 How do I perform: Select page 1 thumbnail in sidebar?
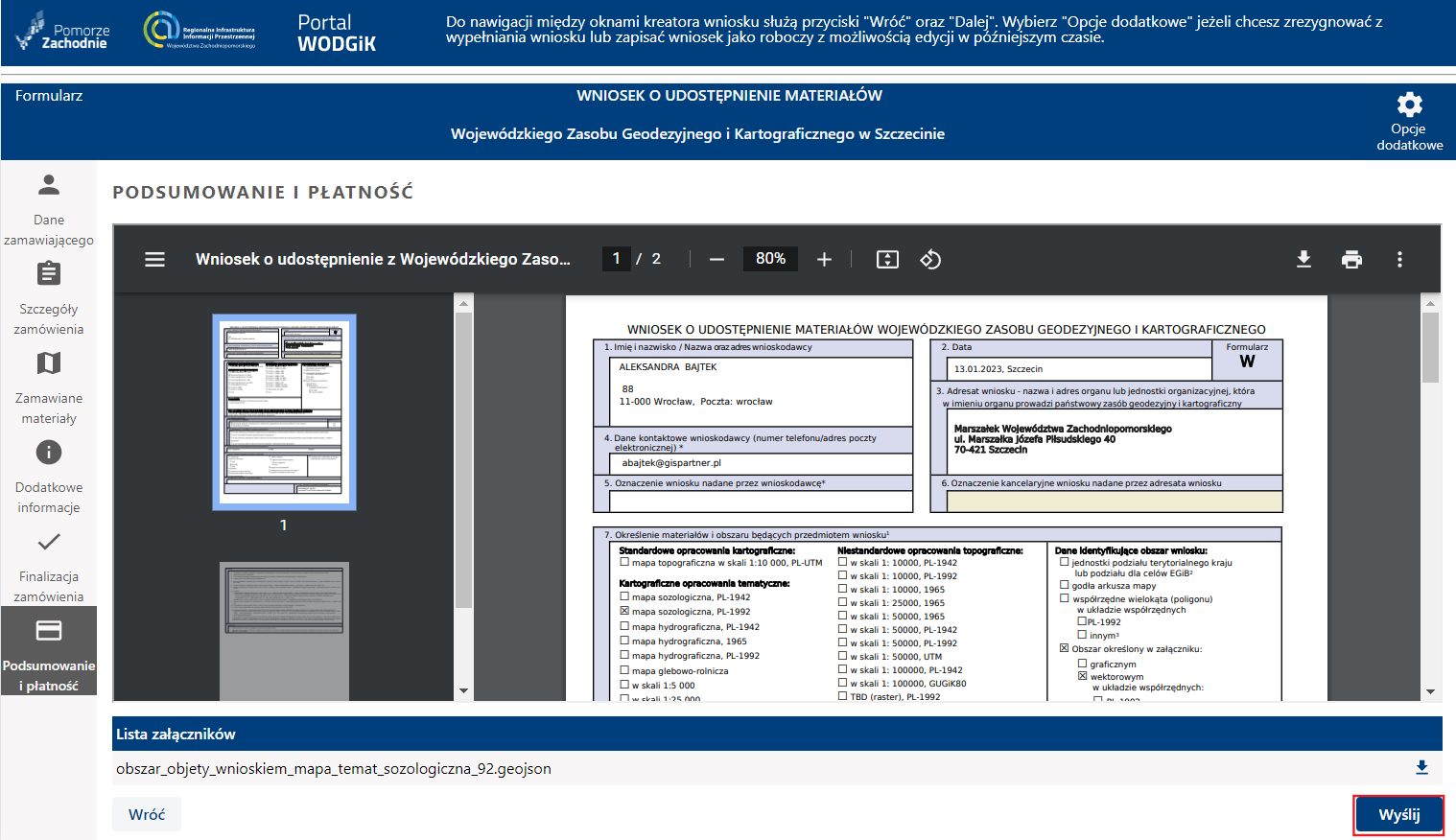click(284, 411)
